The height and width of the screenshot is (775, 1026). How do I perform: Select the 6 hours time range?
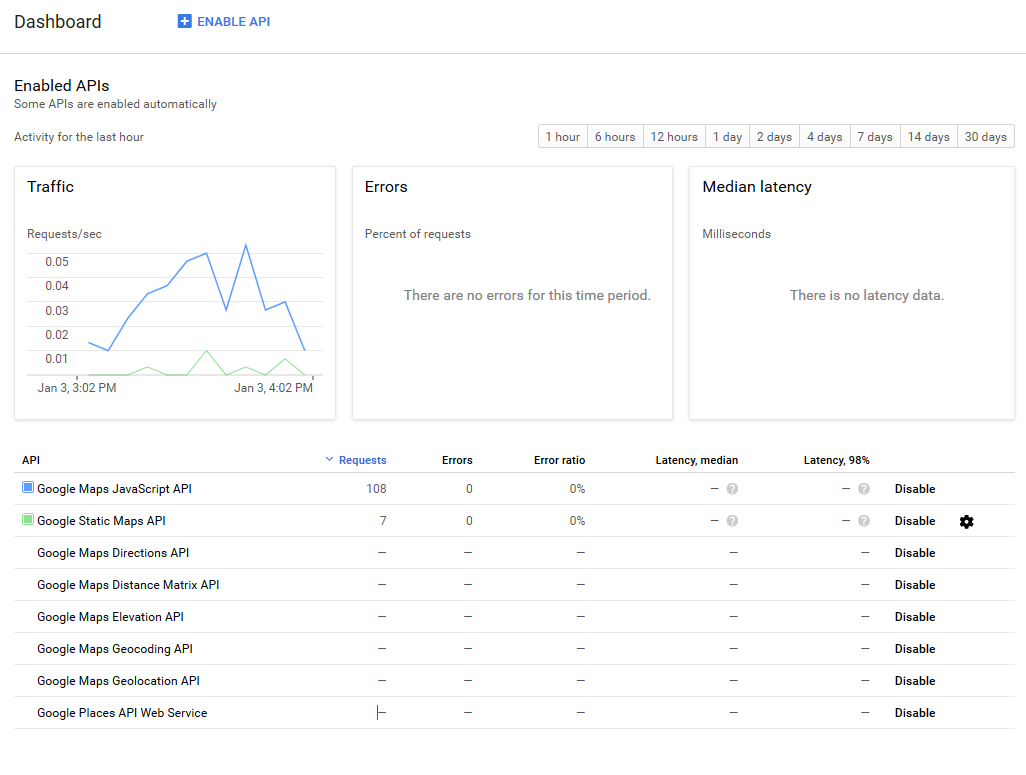(x=615, y=137)
